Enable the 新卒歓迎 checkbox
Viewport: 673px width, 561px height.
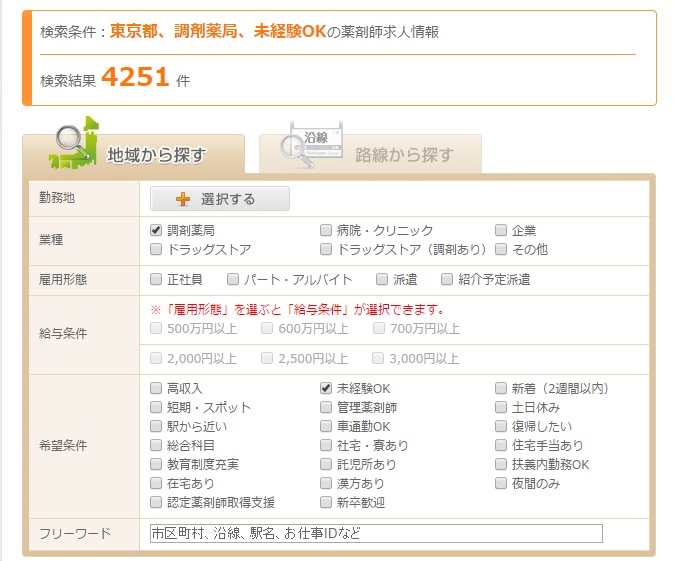pos(326,502)
